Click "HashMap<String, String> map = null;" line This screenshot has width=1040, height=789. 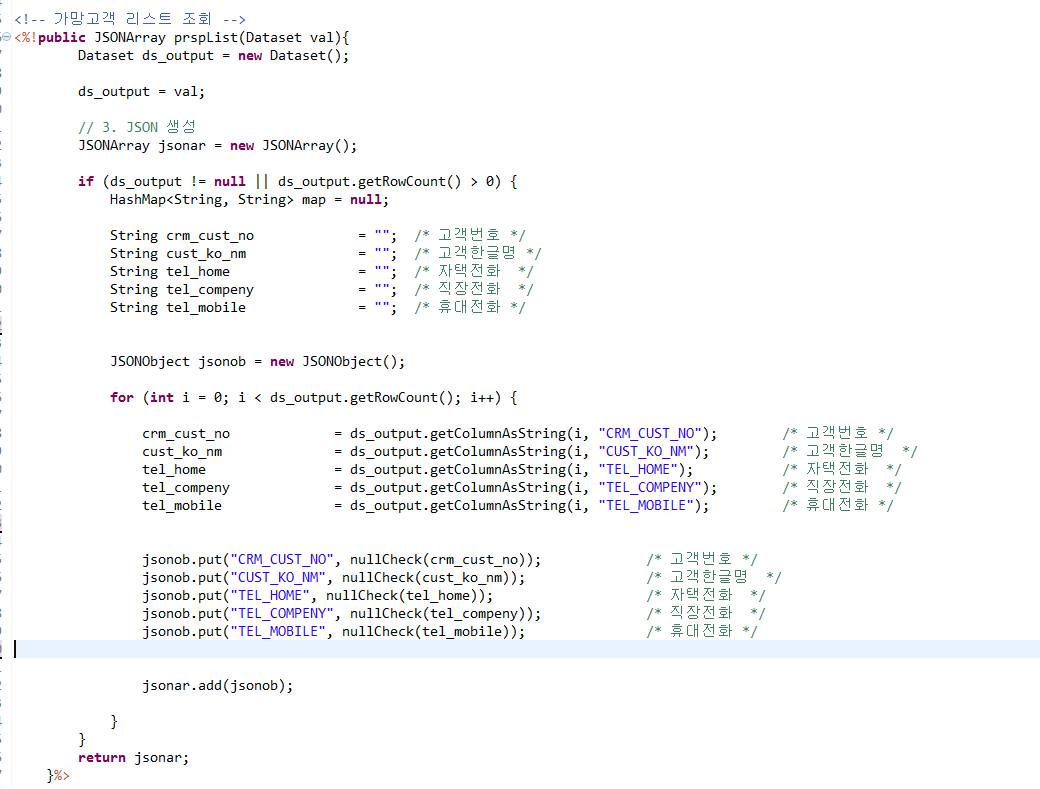click(x=249, y=200)
